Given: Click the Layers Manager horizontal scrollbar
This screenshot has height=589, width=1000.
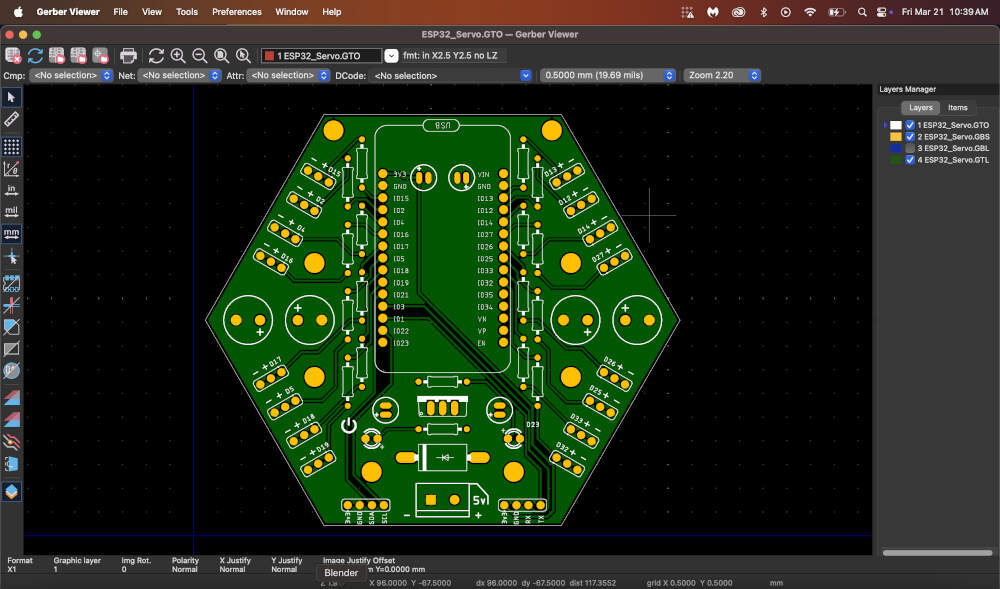Looking at the screenshot, I should coord(937,553).
